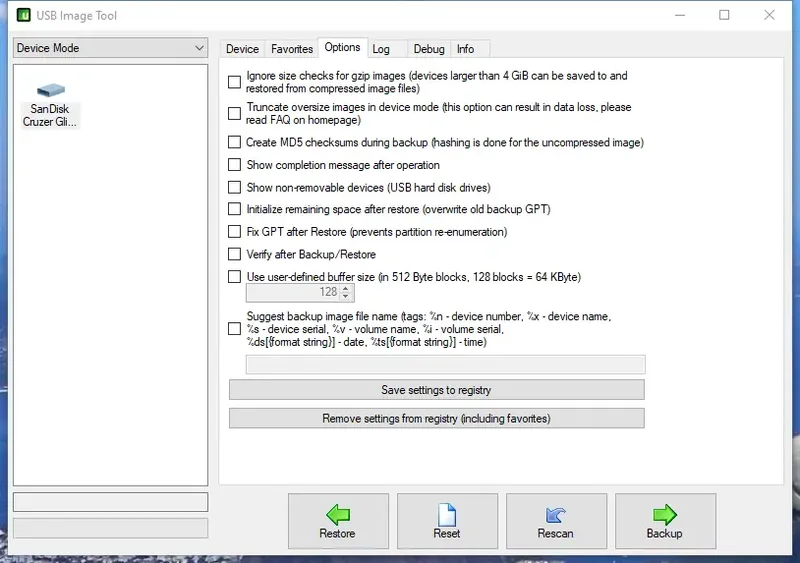Check Fix GPT after Restore
The width and height of the screenshot is (800, 563).
point(234,232)
